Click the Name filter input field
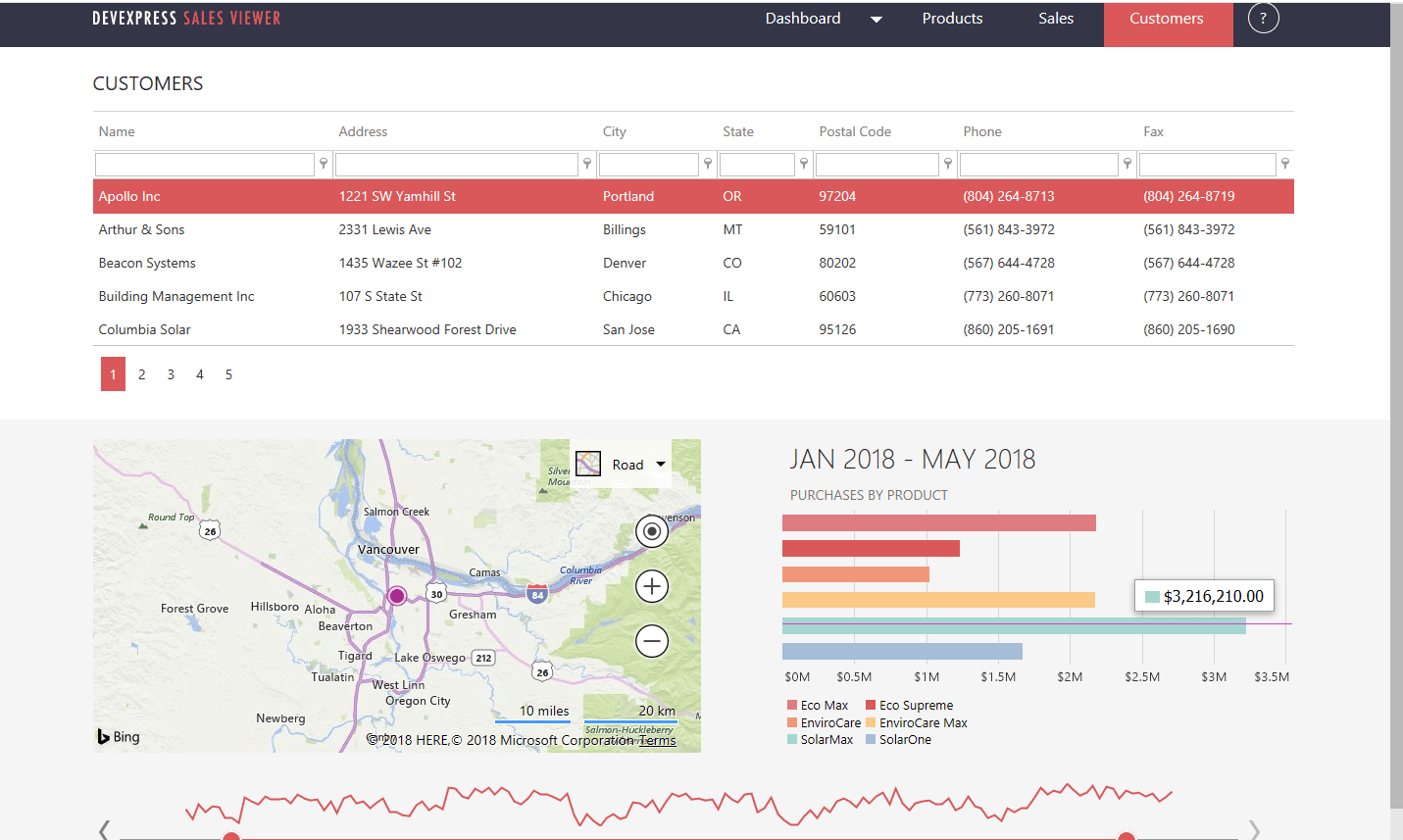Viewport: 1403px width, 840px height. tap(205, 164)
